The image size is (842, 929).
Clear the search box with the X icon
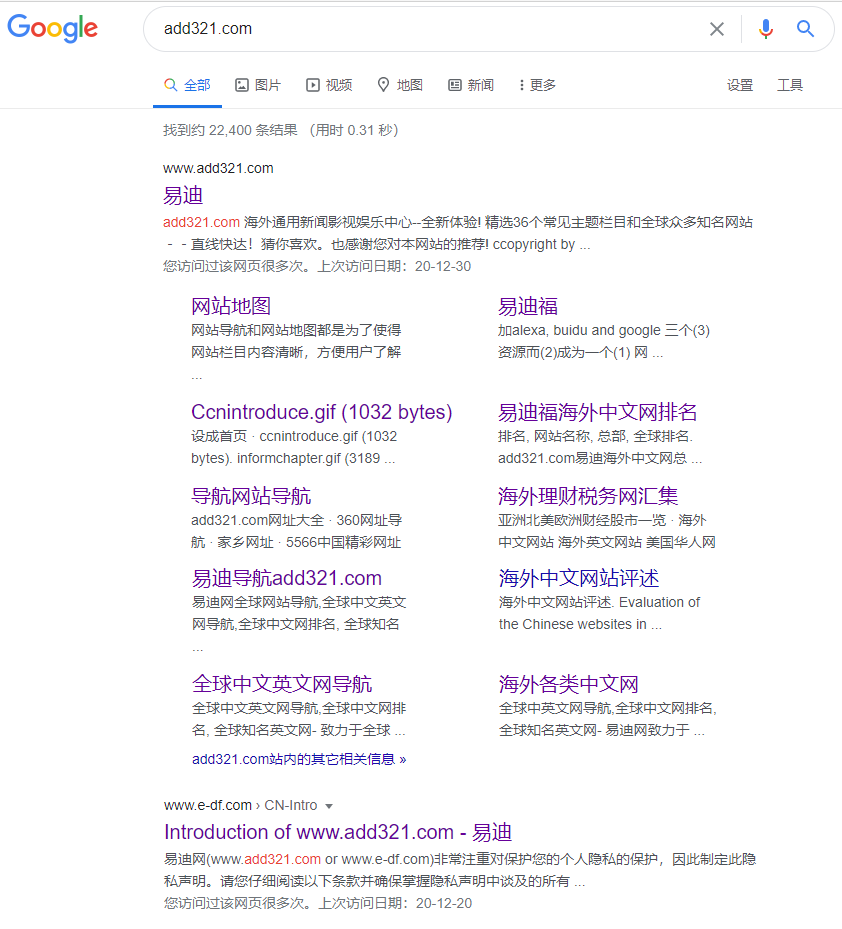click(x=717, y=29)
